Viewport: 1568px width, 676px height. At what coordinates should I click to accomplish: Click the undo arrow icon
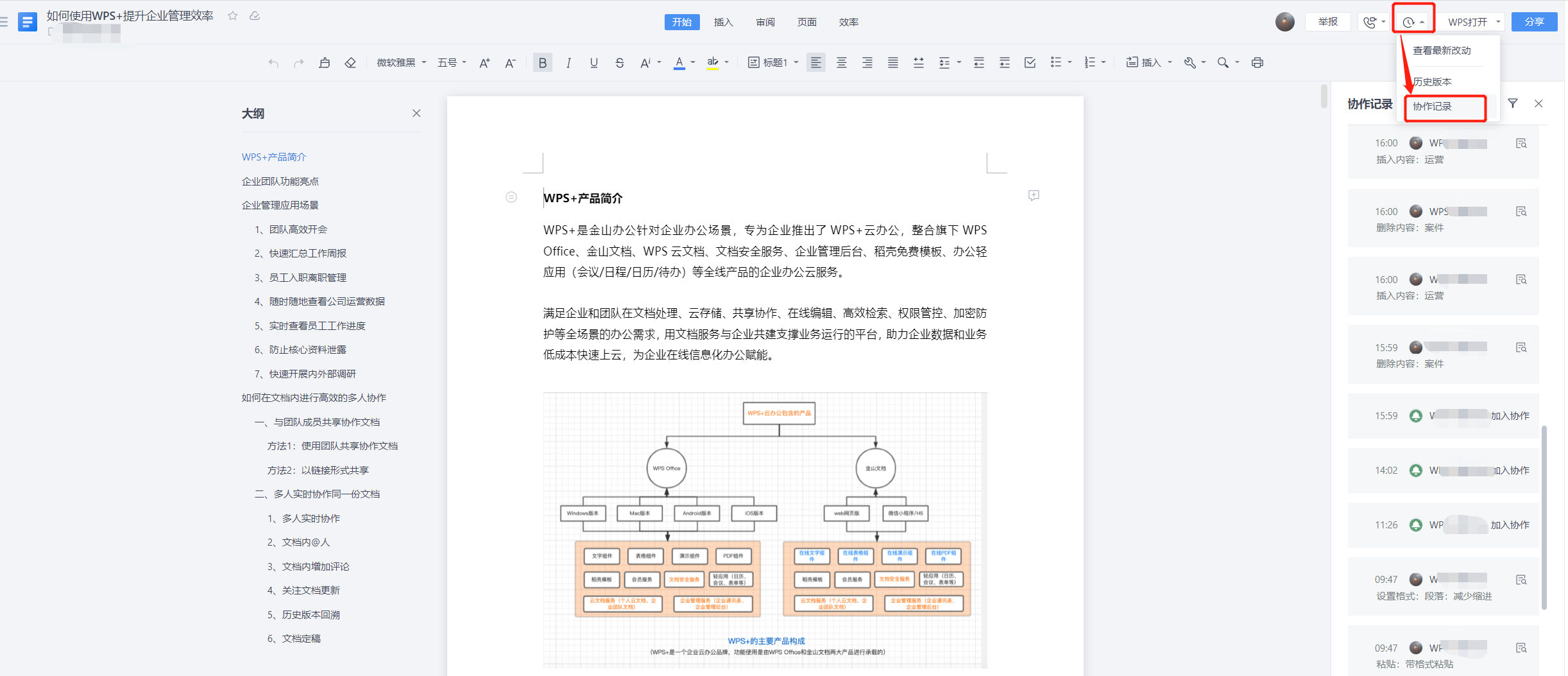[273, 62]
